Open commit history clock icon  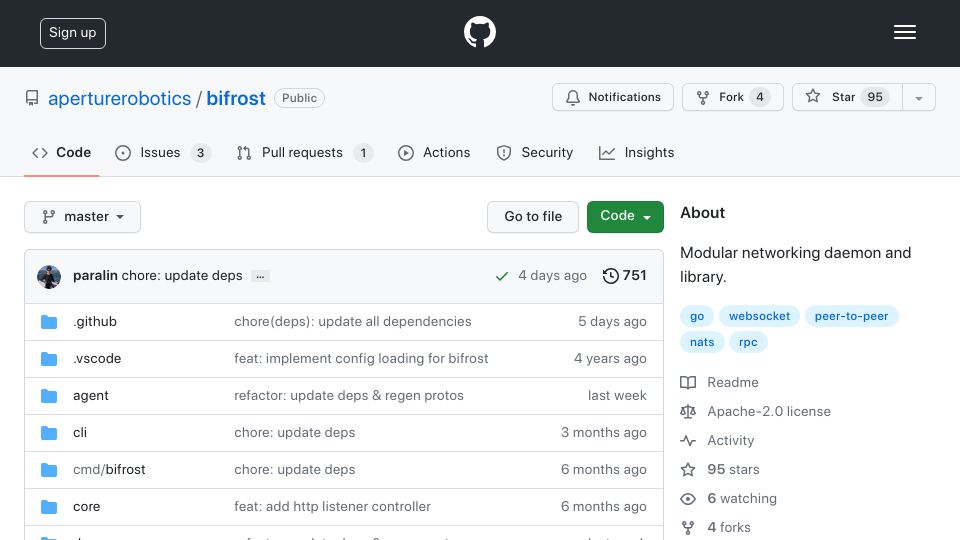610,276
